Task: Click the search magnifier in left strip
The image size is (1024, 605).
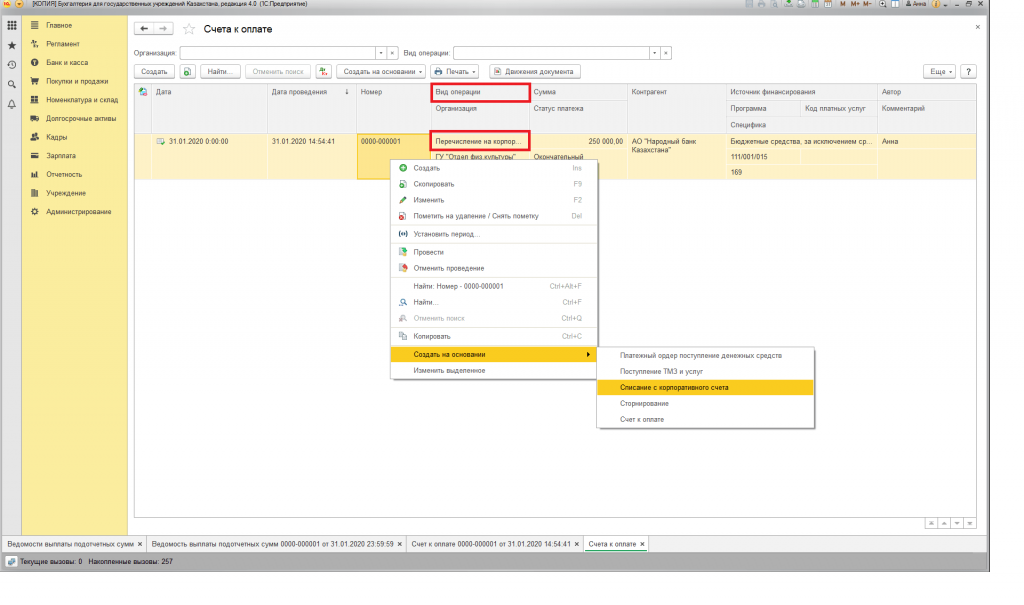Action: (11, 84)
